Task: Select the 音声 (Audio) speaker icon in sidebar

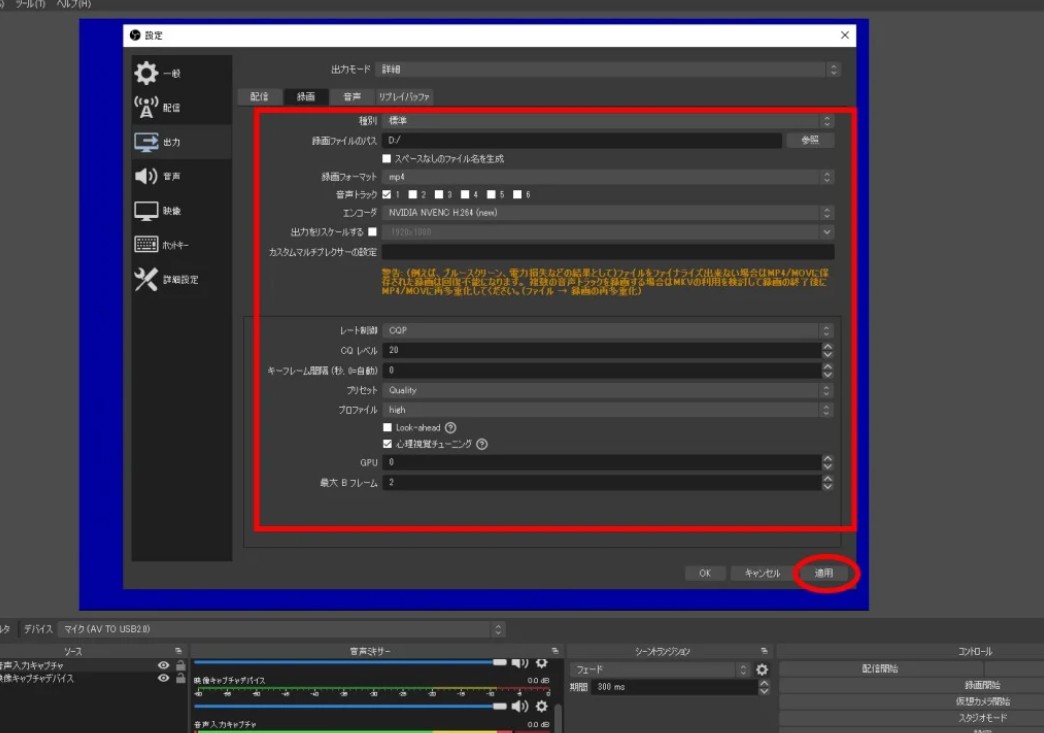Action: pyautogui.click(x=146, y=176)
